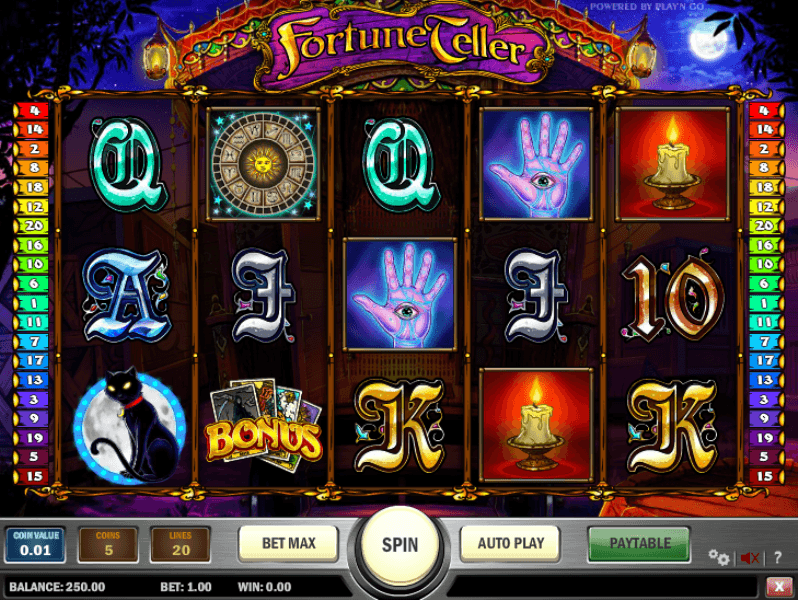798x600 pixels.
Task: Click the Bonus tarot cards symbol
Action: click(x=264, y=424)
